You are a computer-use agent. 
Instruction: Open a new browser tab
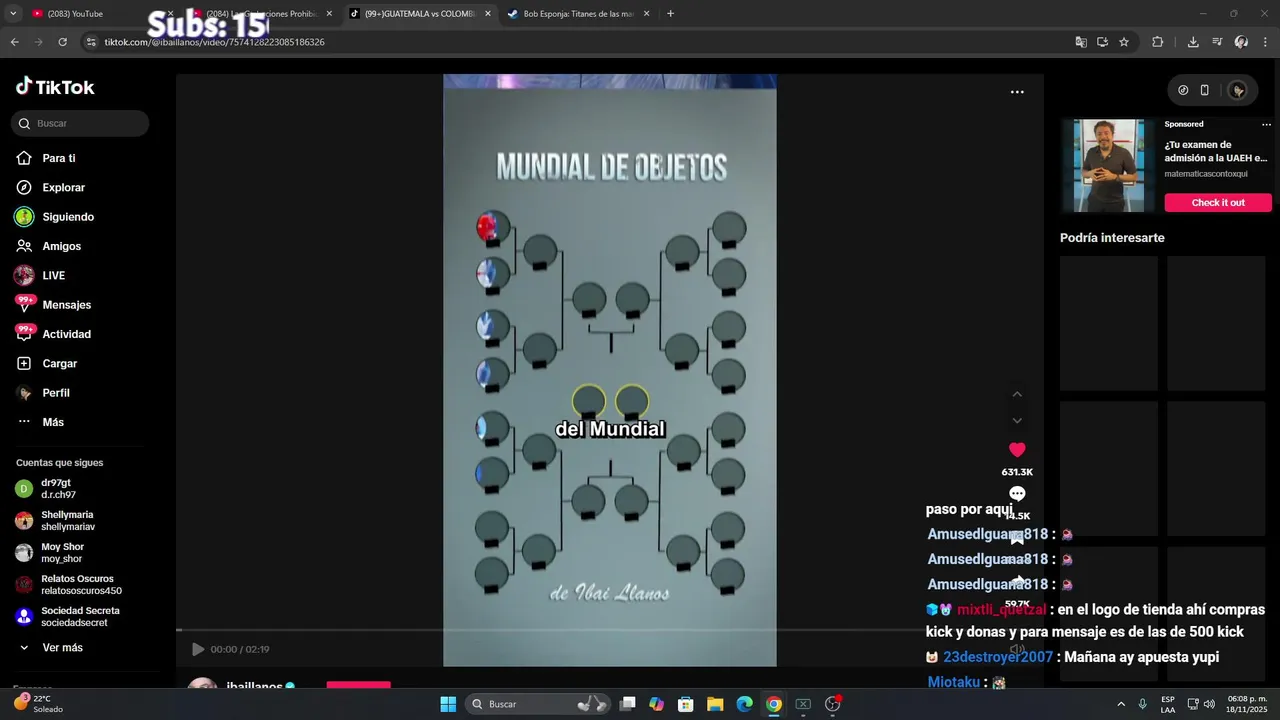click(x=670, y=14)
